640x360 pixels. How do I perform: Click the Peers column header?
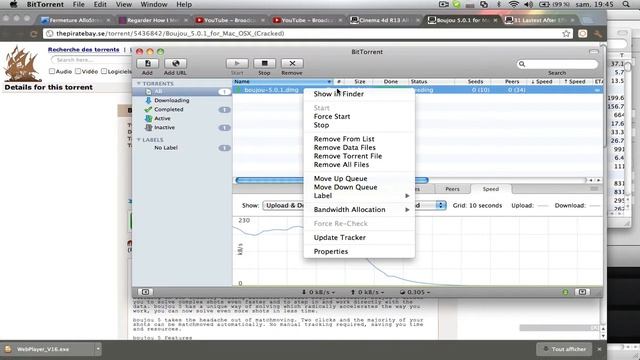click(x=512, y=82)
